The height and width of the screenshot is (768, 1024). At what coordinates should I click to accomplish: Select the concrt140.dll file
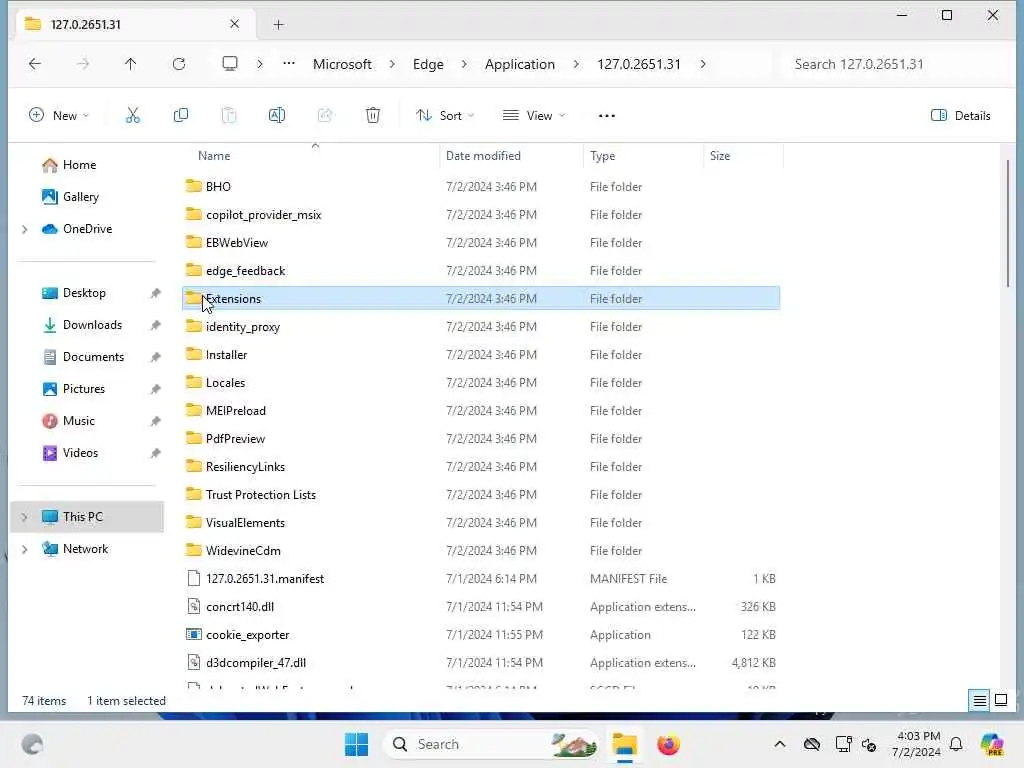481,607
